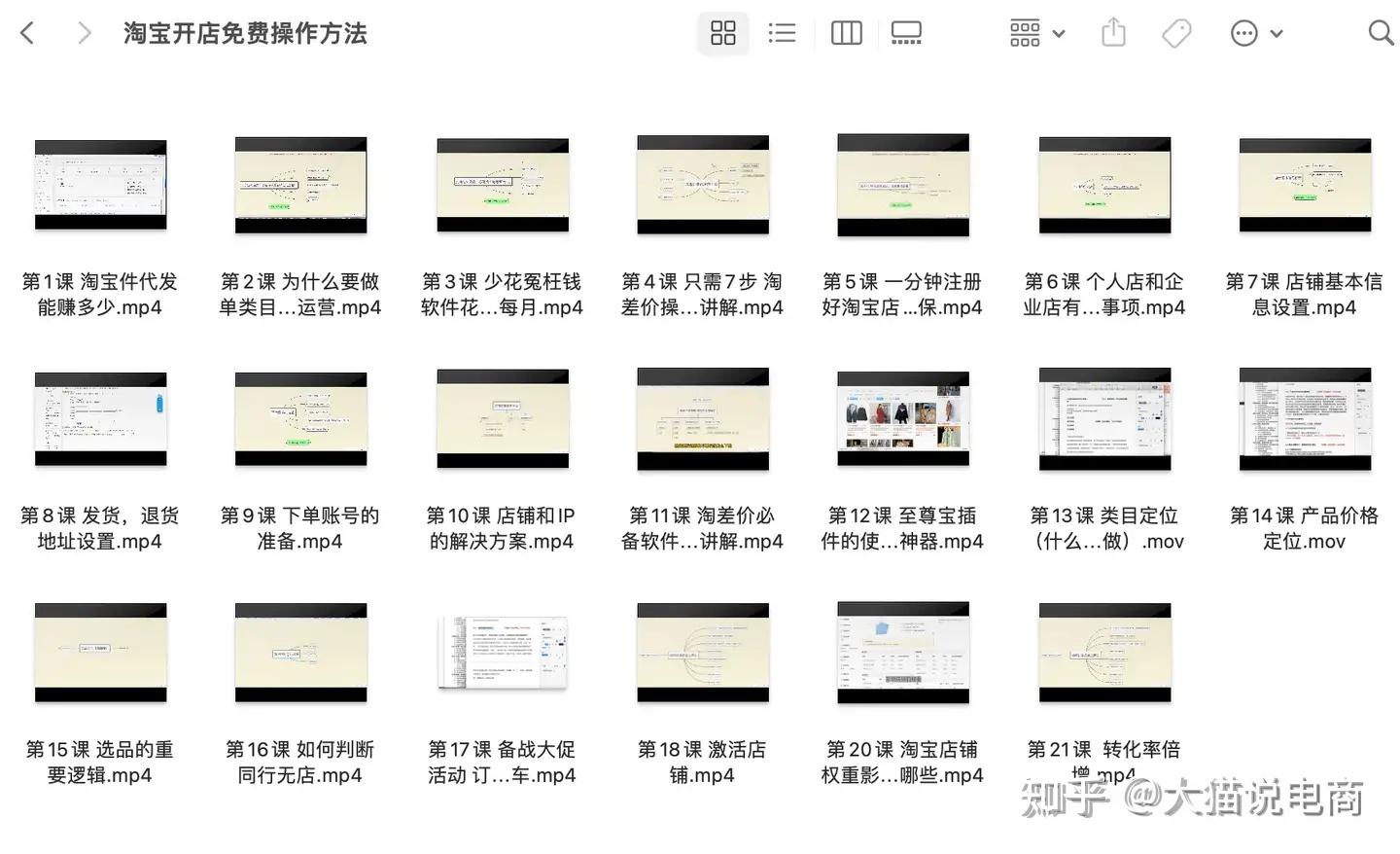Screen dimensions: 1400x854
Task: Click the file name 第12课 至尊宝插件的使…神器.mp4
Action: [x=903, y=528]
